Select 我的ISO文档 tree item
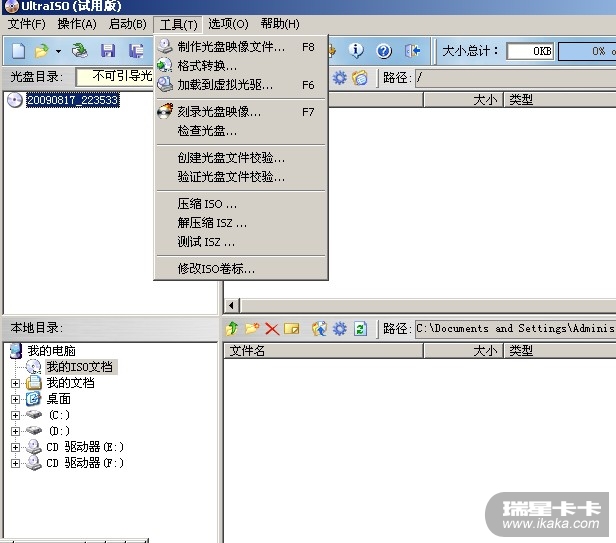The width and height of the screenshot is (616, 543). tap(80, 367)
